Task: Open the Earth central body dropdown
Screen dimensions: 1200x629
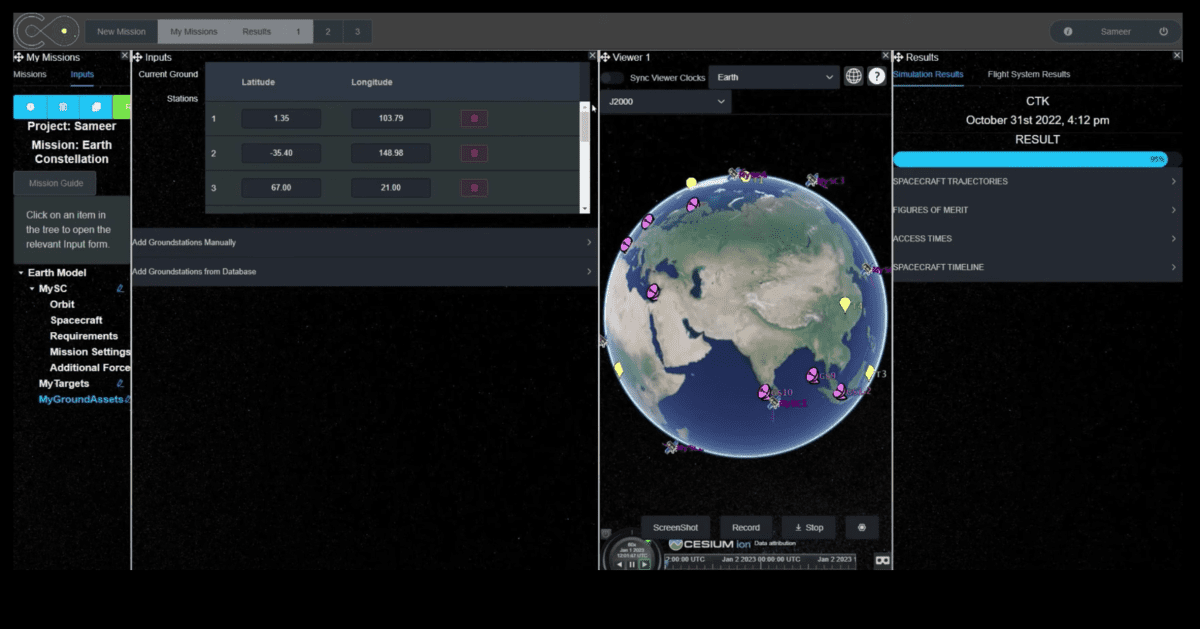Action: coord(773,77)
